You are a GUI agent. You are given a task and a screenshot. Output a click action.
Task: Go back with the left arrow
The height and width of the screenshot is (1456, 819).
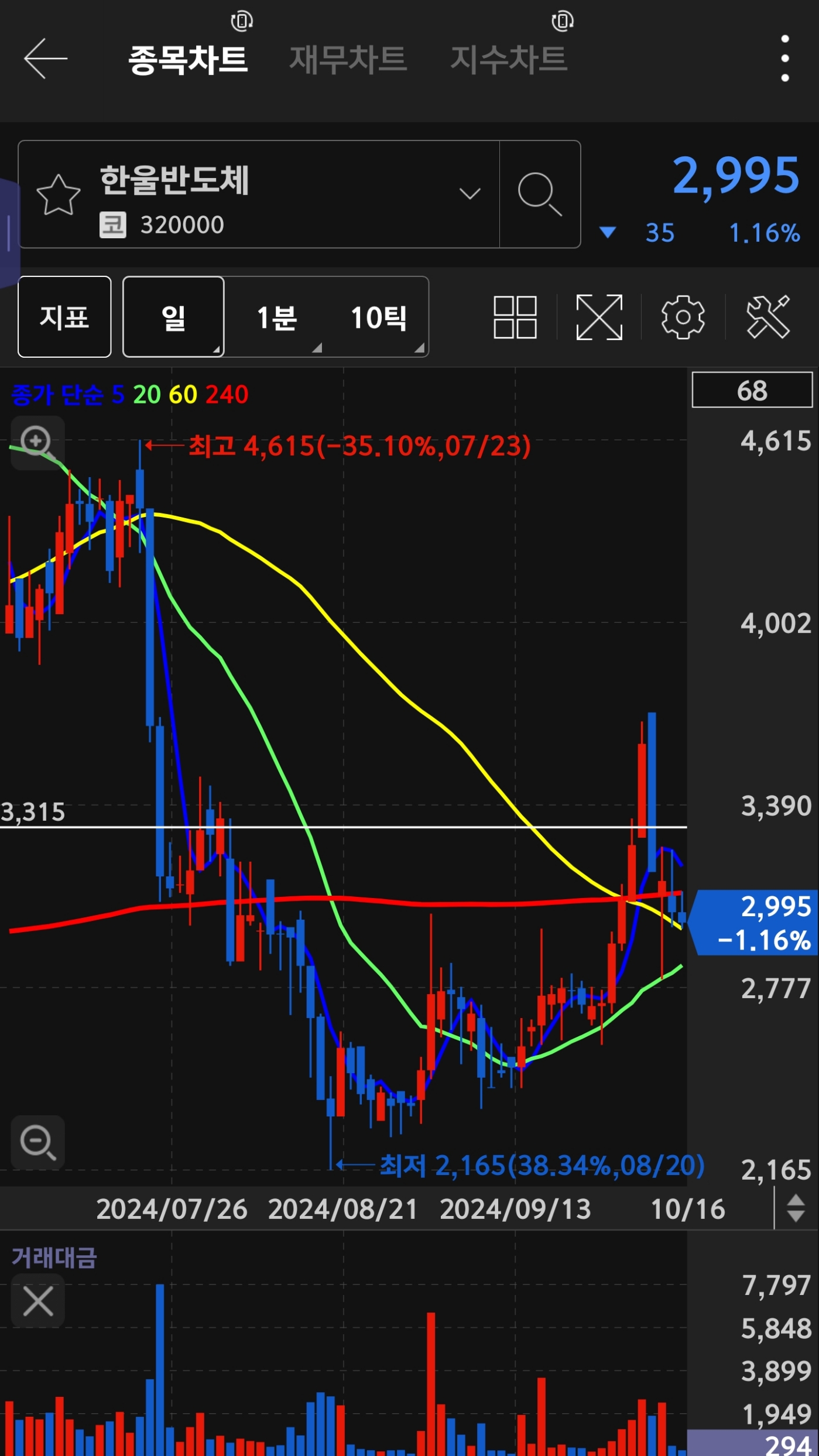(x=45, y=59)
